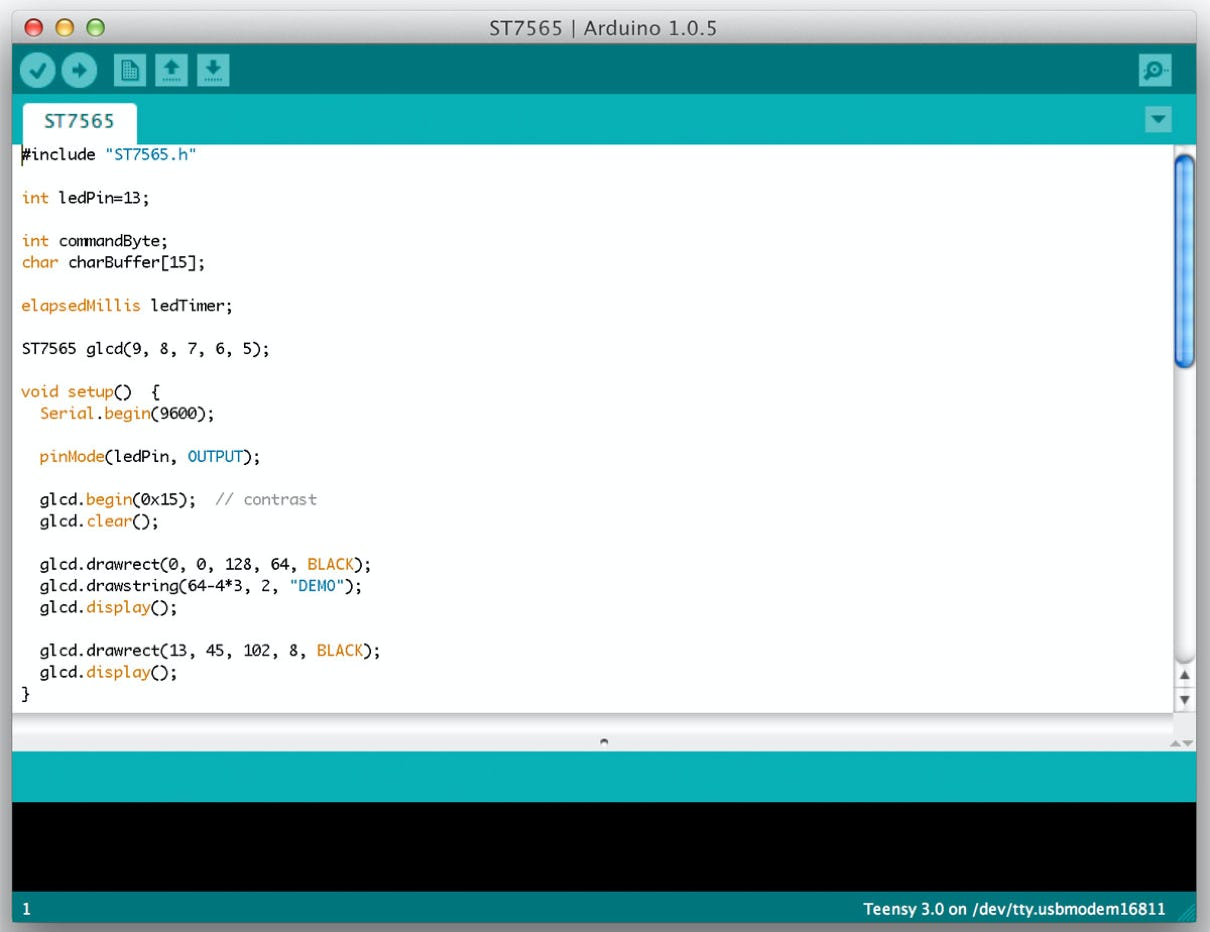Collapse the console with the divider's down triangle
This screenshot has height=932, width=1210.
1188,743
